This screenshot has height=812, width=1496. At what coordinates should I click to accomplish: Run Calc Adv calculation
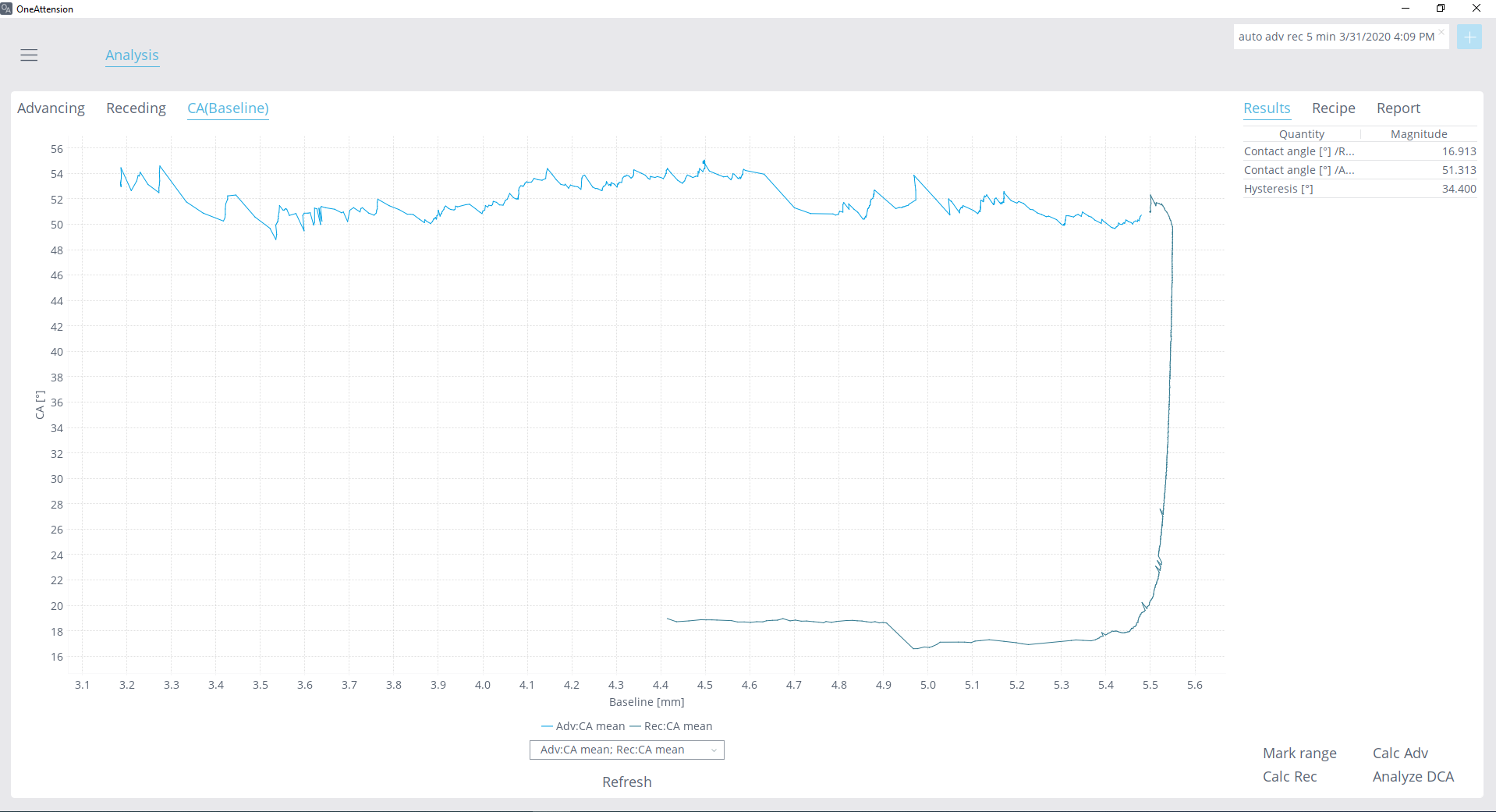coord(1400,753)
